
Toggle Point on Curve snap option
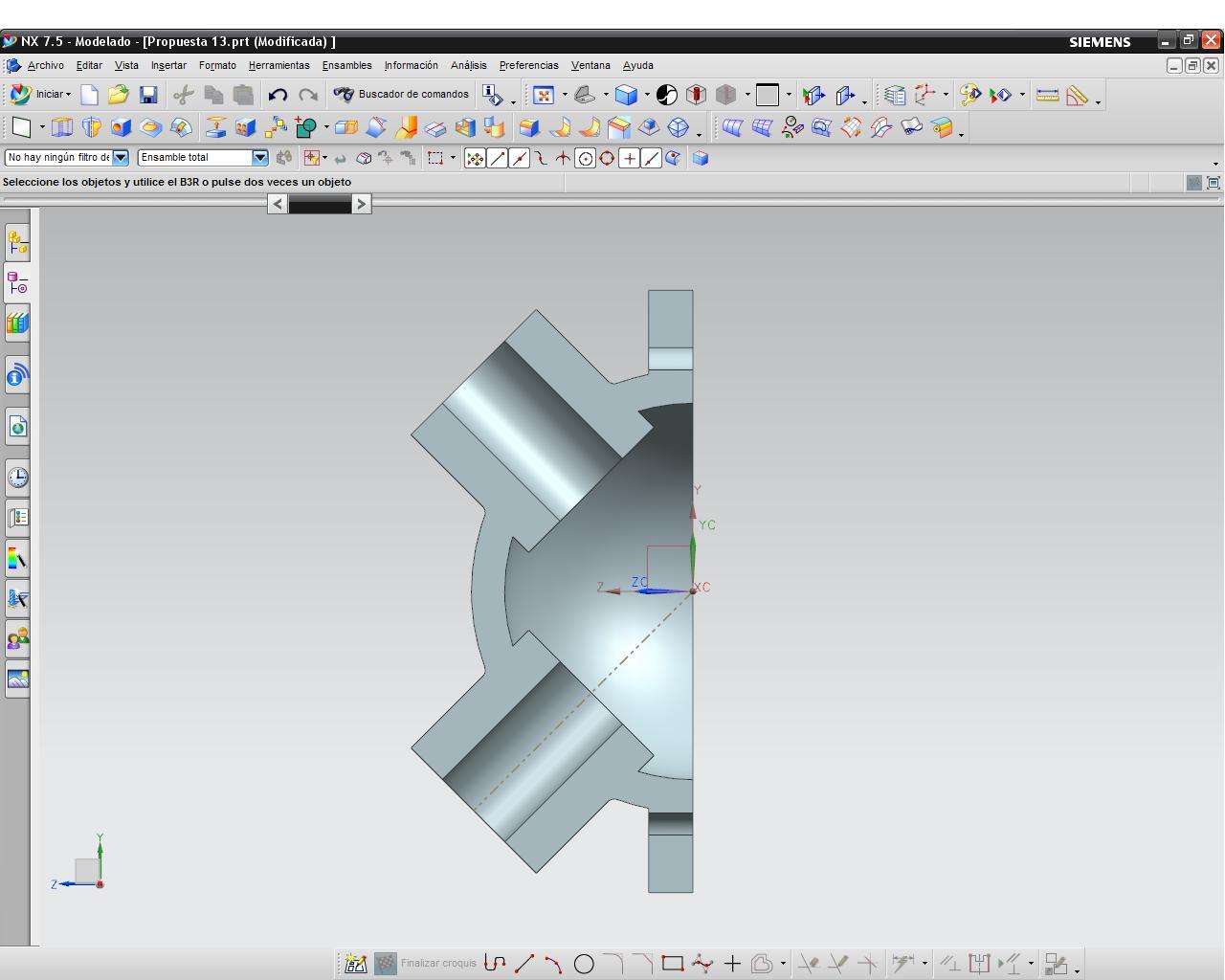click(651, 159)
